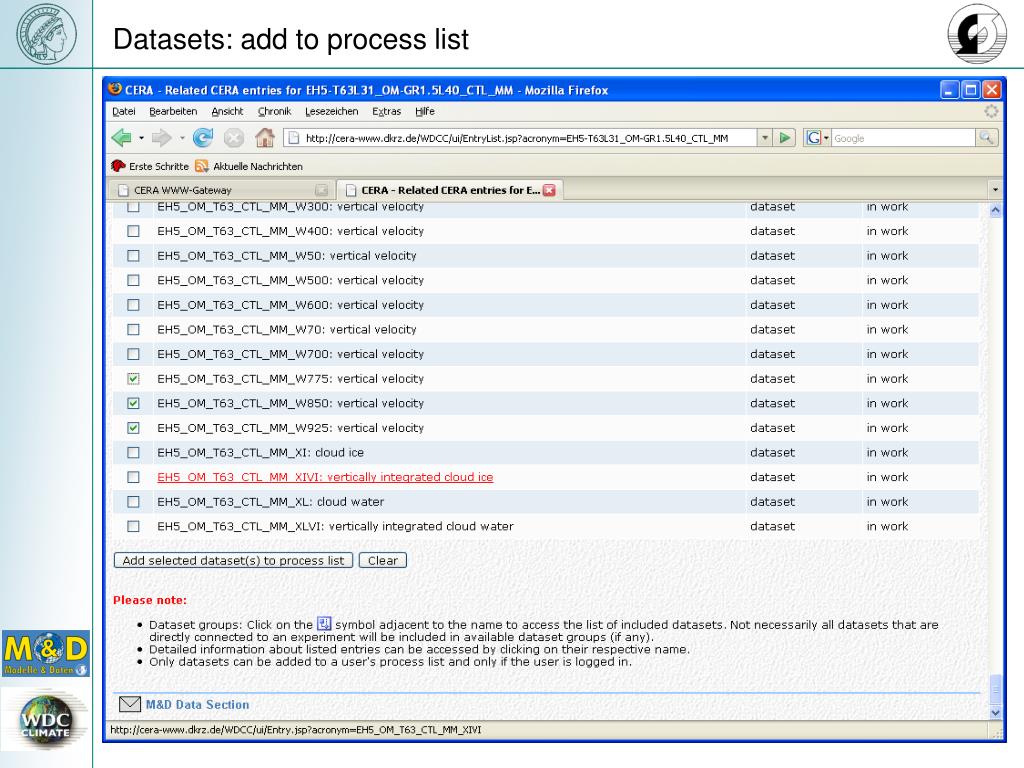
Task: Click the vertical scrollbar thumb
Action: (995, 689)
